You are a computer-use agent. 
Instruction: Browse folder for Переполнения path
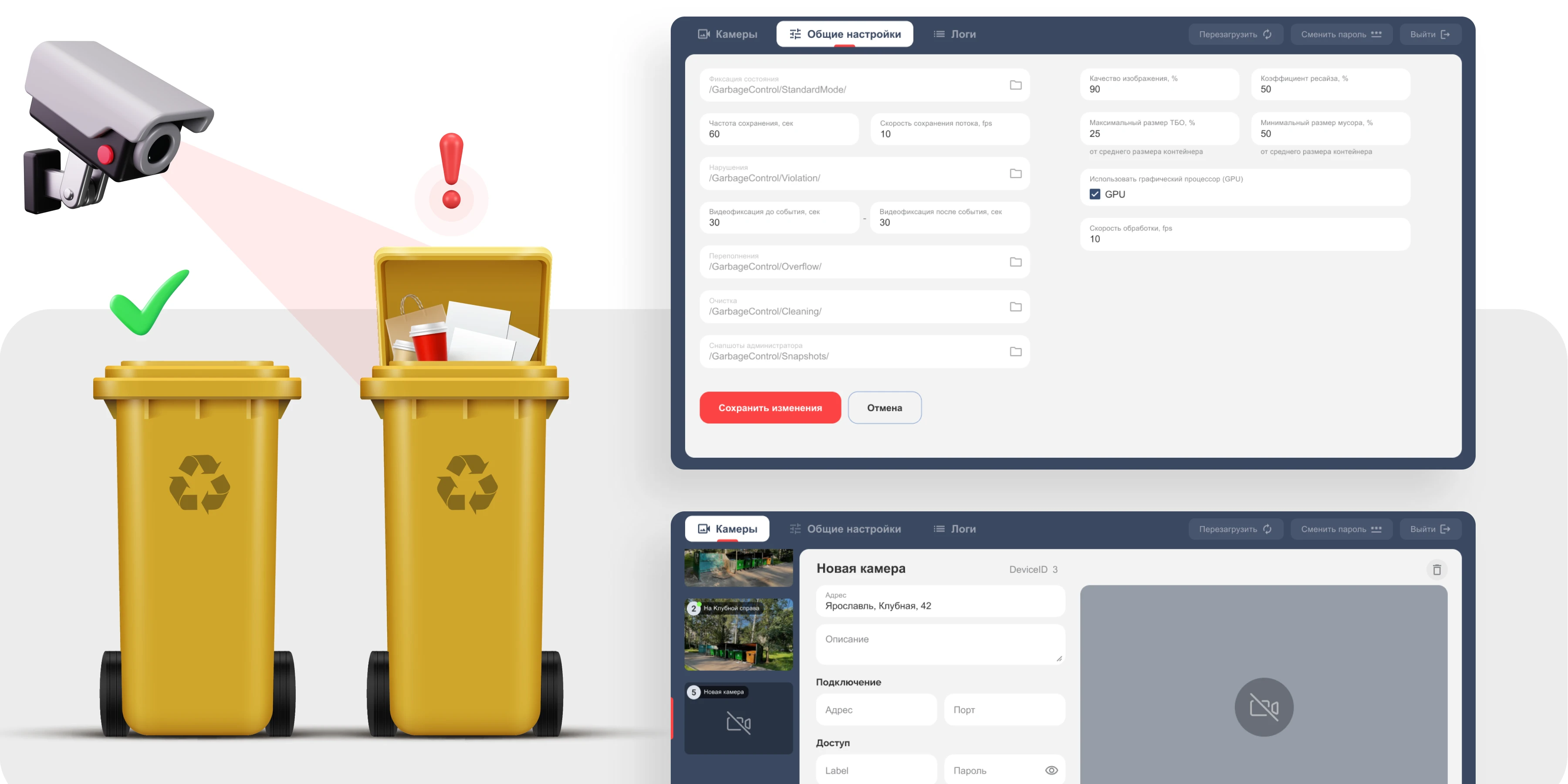pyautogui.click(x=1015, y=262)
